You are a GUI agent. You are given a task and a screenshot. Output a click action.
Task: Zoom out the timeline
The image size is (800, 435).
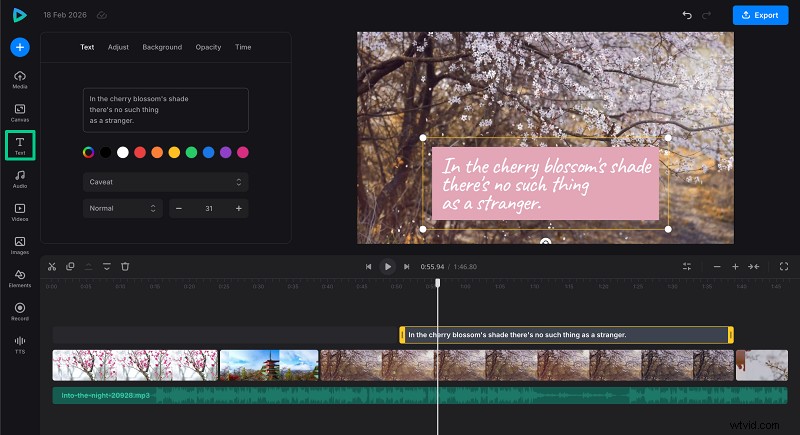point(717,267)
